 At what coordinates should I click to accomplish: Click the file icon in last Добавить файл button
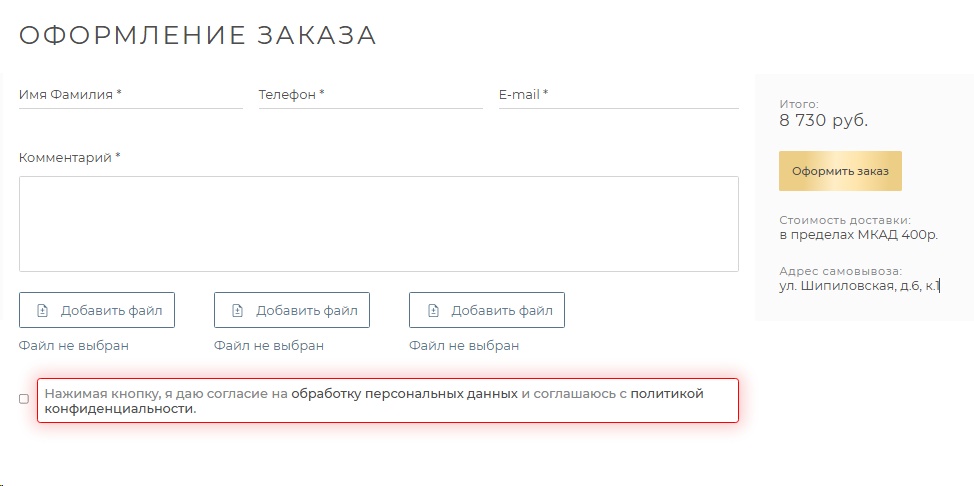pos(432,310)
